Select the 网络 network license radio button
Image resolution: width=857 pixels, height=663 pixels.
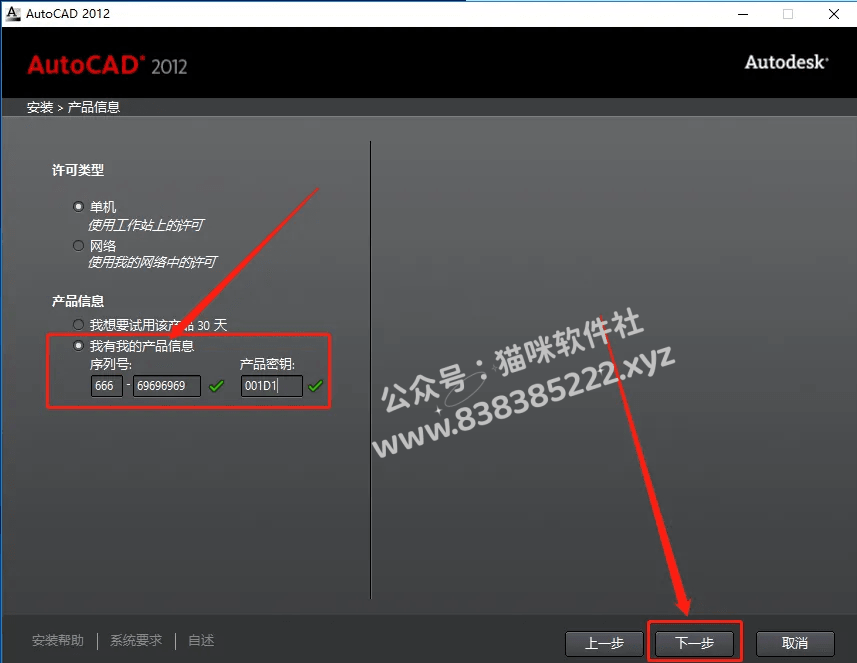78,245
